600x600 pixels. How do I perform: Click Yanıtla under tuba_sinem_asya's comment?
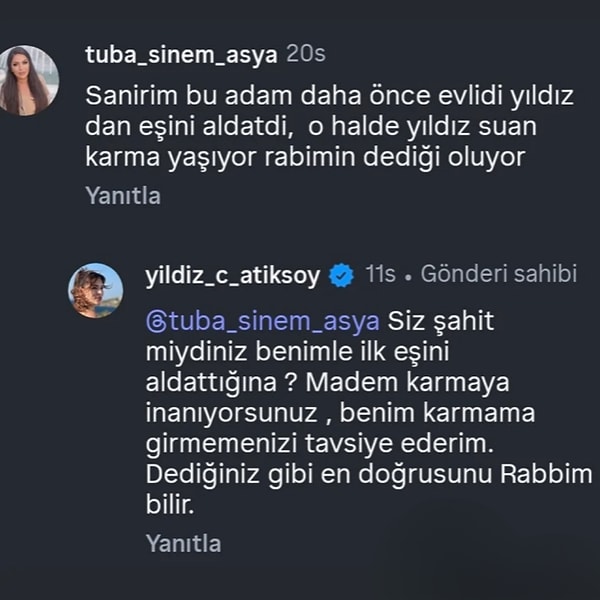point(123,196)
